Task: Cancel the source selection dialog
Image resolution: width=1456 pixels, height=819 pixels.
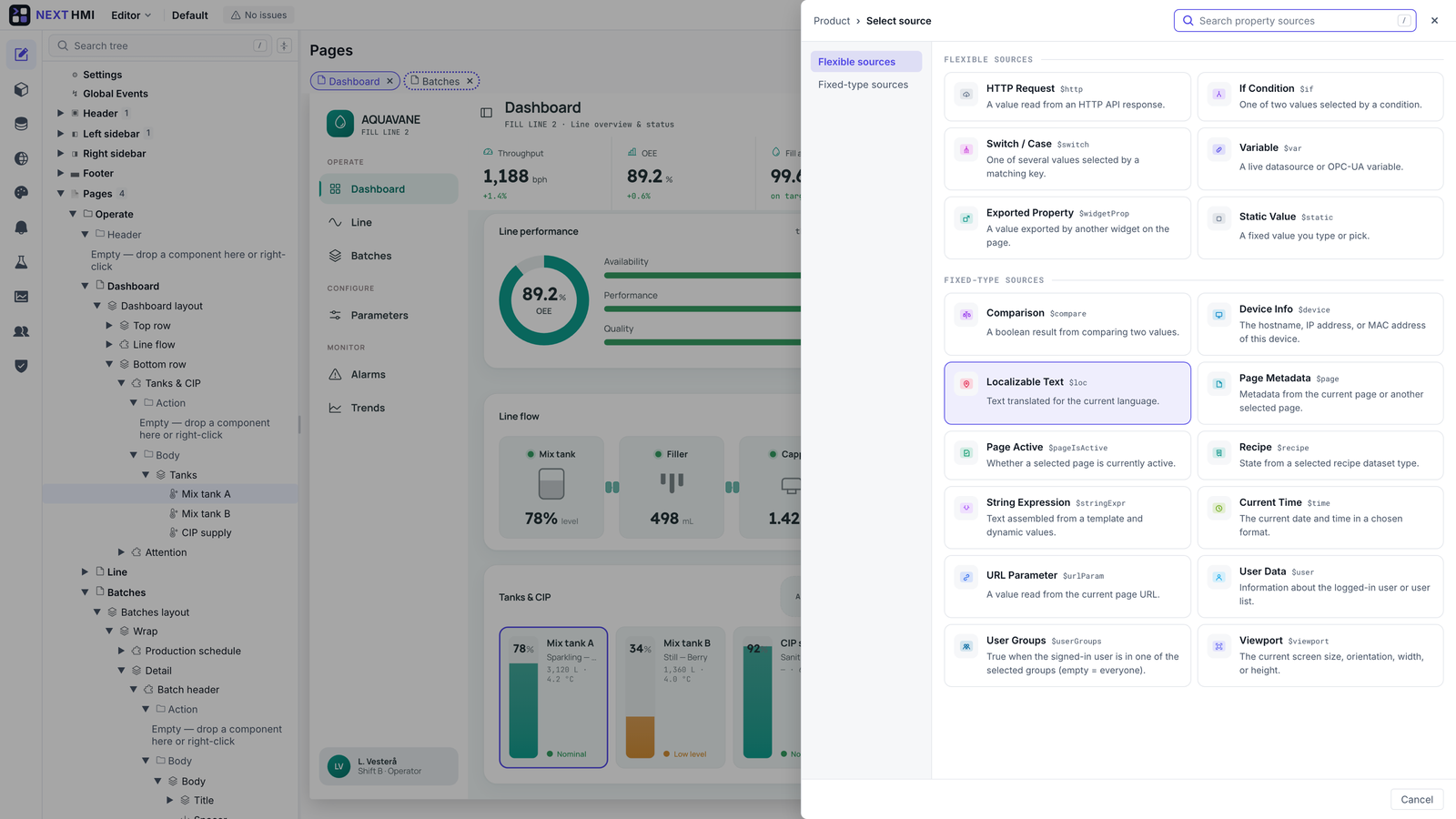Action: click(x=1417, y=799)
